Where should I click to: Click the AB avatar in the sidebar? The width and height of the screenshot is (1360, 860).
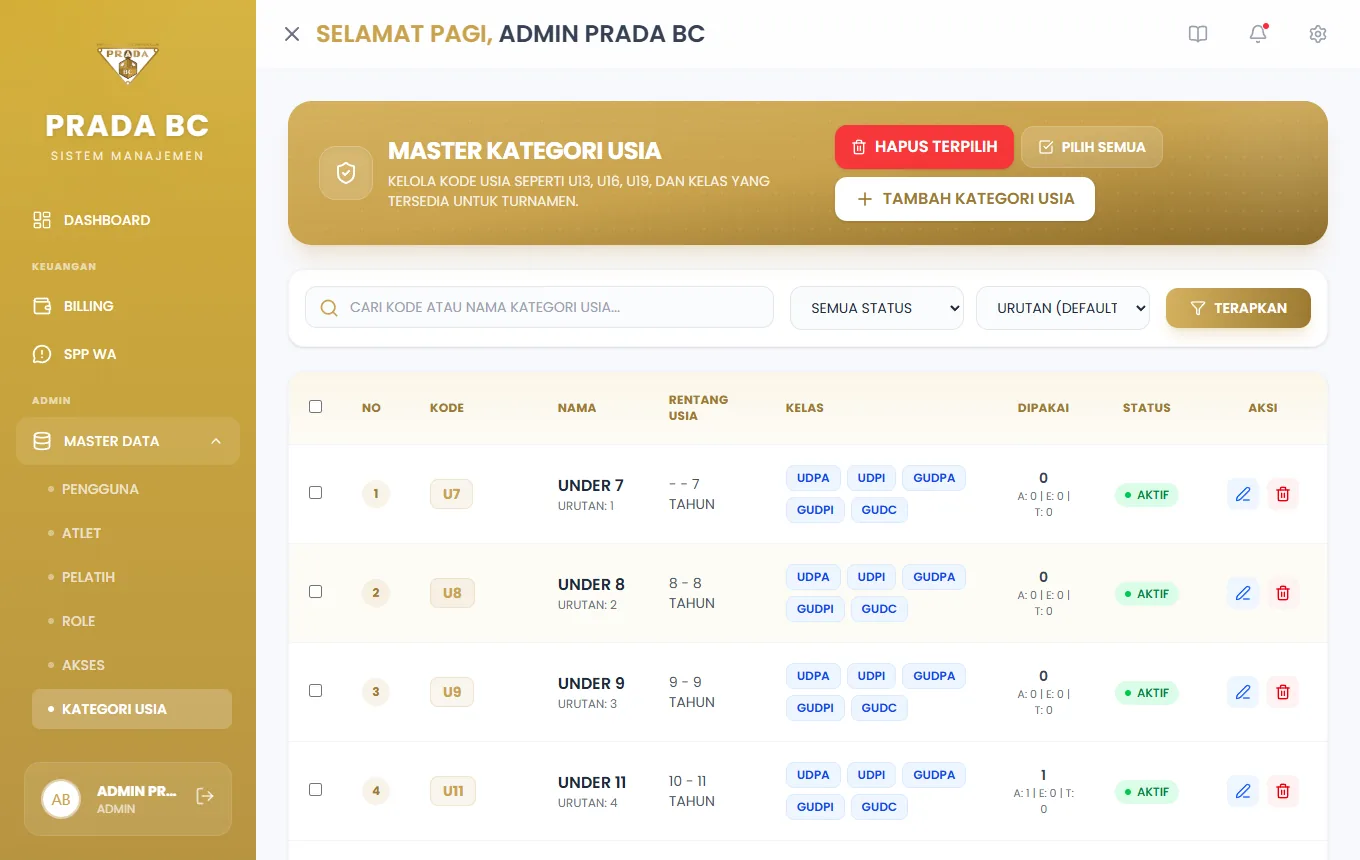point(61,799)
